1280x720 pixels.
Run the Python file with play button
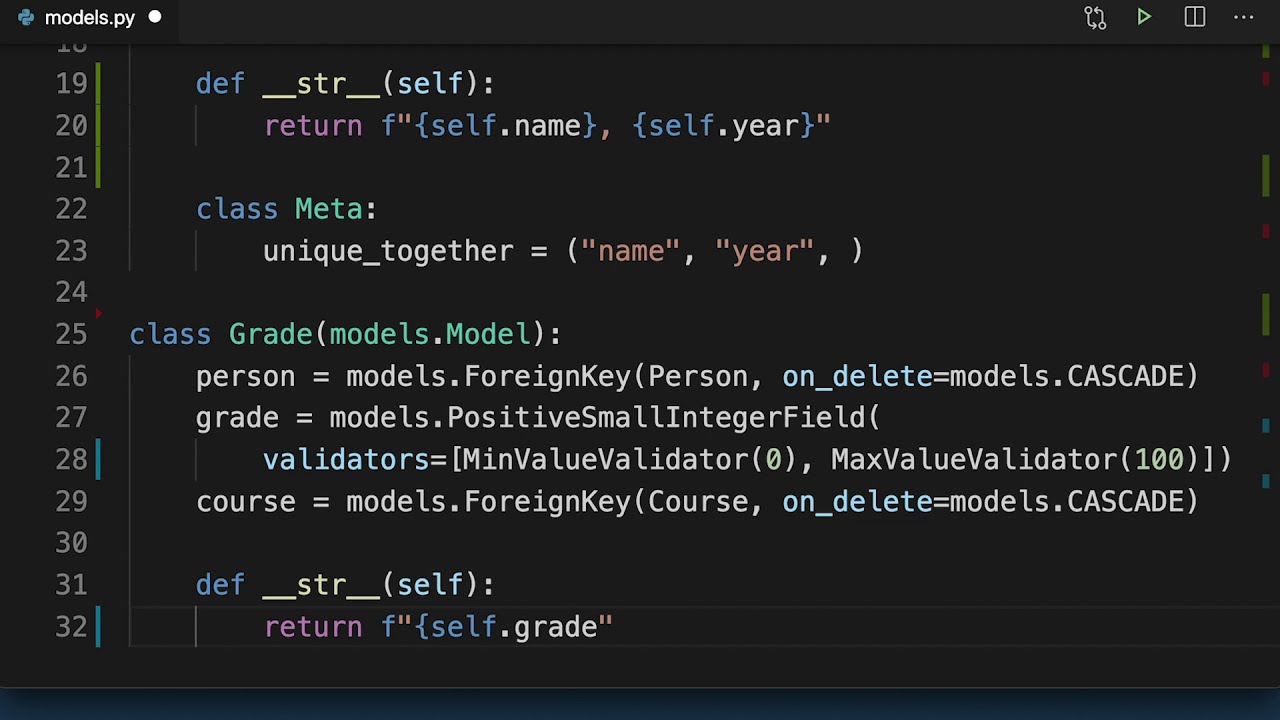[1144, 18]
